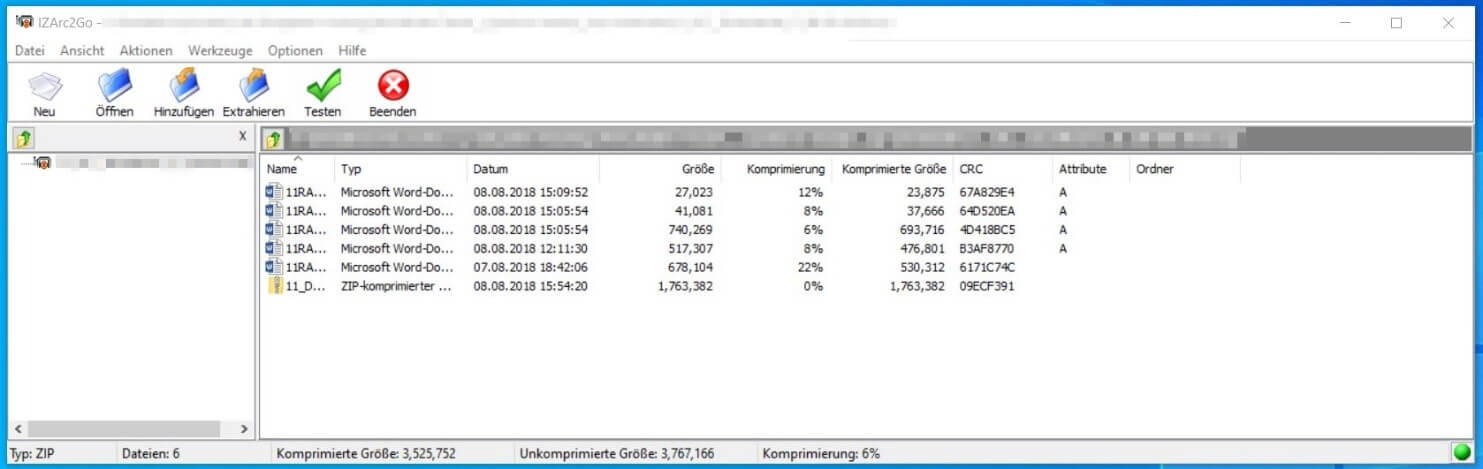Screen dimensions: 1483x469
Task: Select the archive root node in the tree
Action: tap(45, 162)
